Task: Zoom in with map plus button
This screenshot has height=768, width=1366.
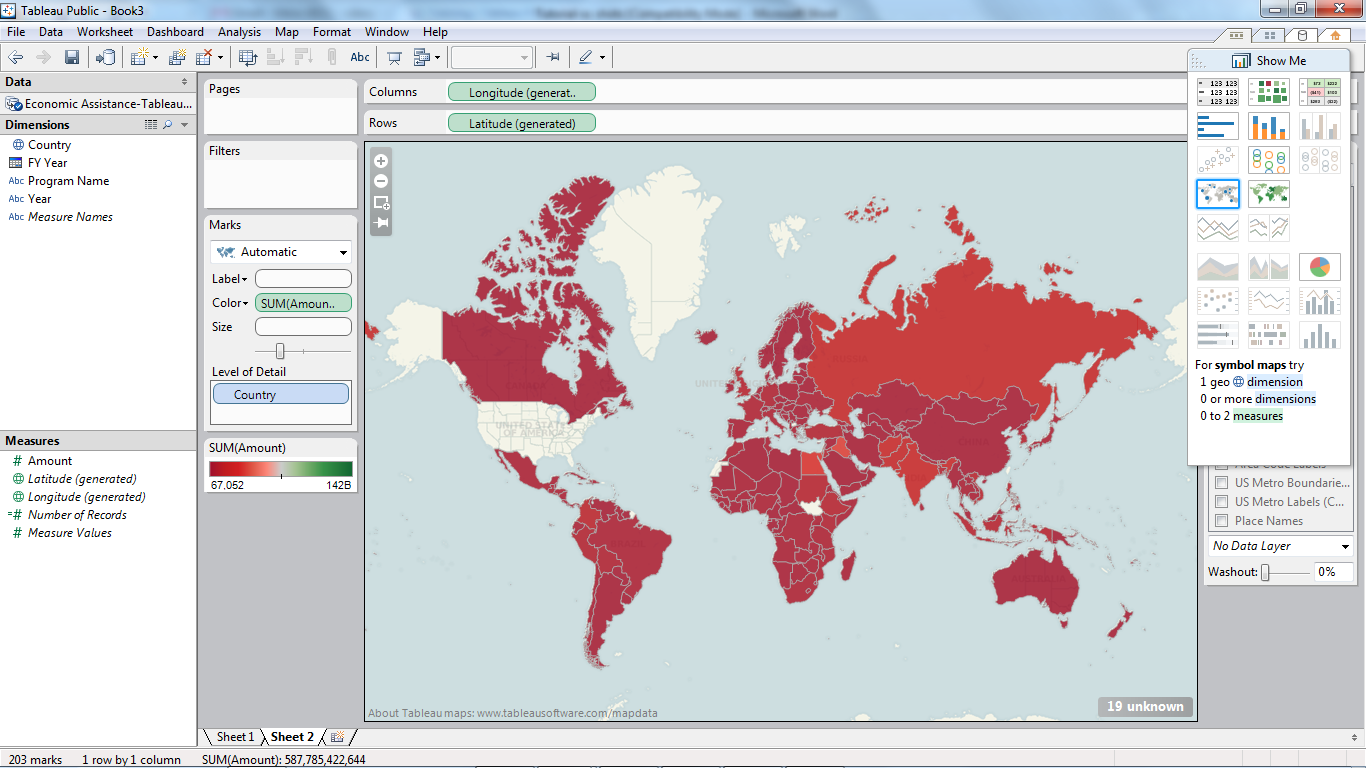Action: [x=381, y=160]
